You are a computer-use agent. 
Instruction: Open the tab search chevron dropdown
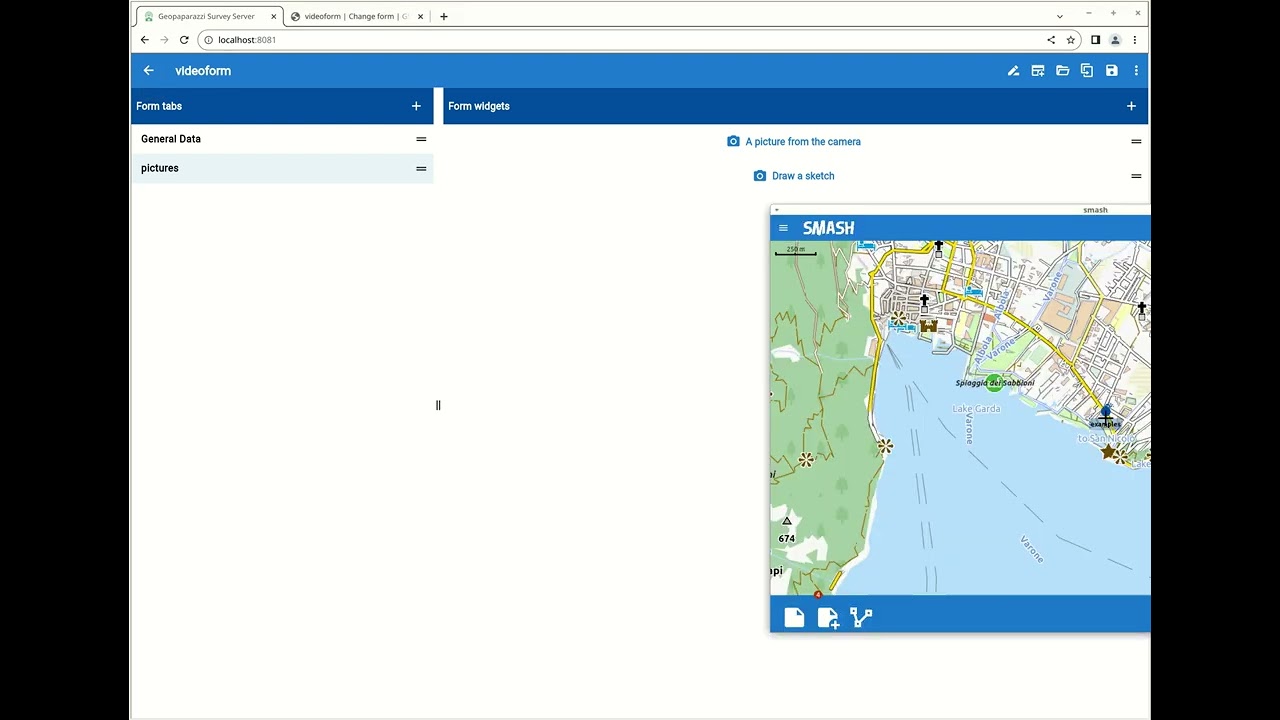coord(1060,16)
